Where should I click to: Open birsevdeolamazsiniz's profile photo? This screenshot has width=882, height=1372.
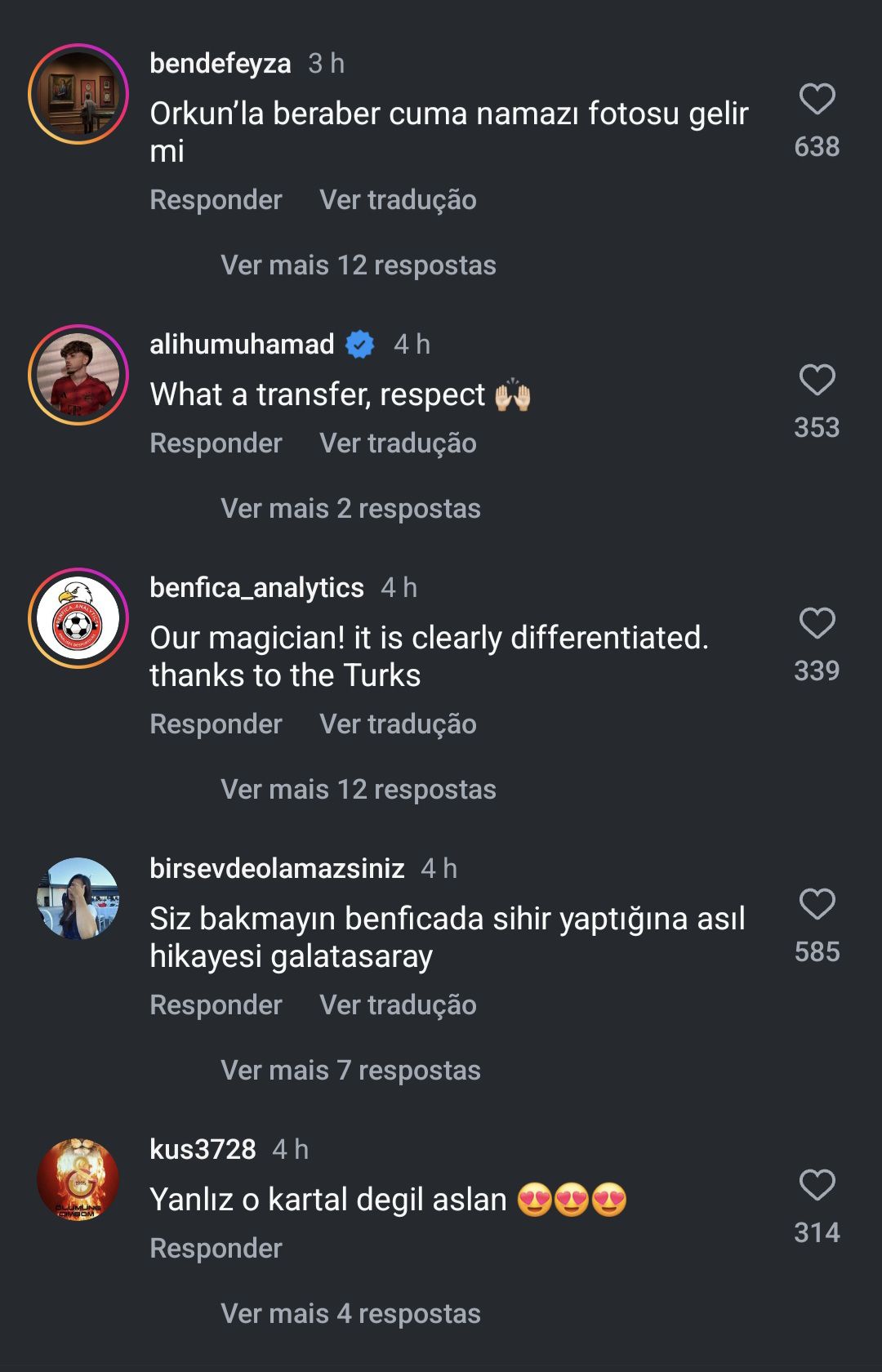click(78, 898)
